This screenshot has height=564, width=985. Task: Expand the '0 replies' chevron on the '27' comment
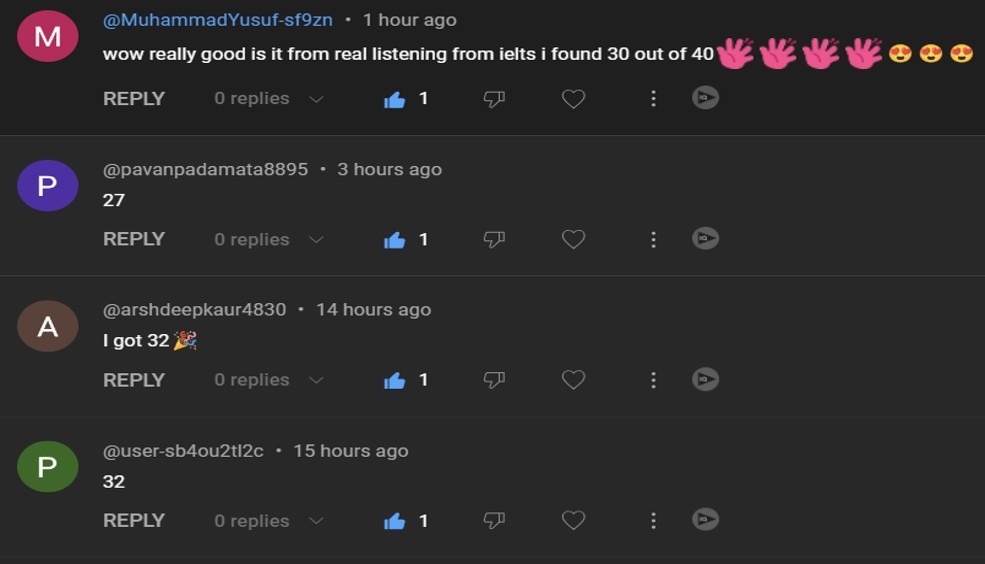[x=316, y=240]
